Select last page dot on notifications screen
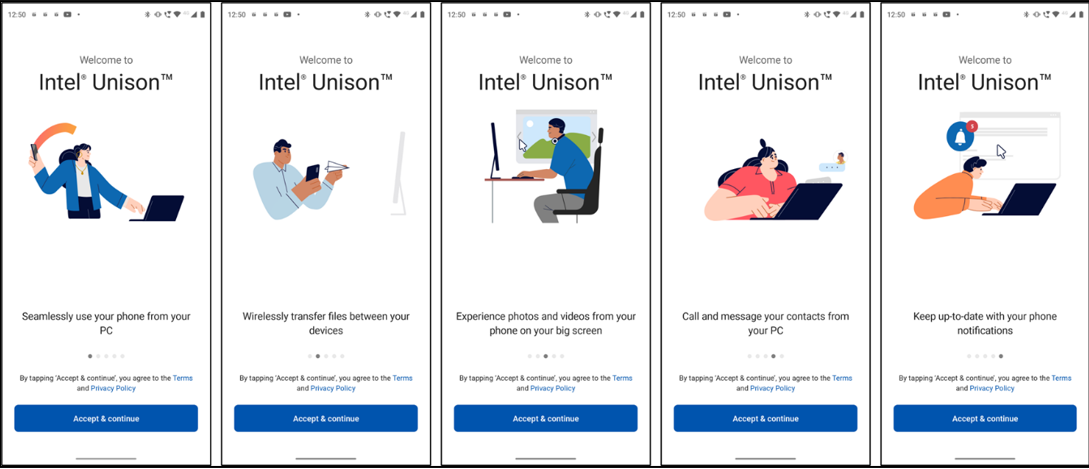 1001,356
